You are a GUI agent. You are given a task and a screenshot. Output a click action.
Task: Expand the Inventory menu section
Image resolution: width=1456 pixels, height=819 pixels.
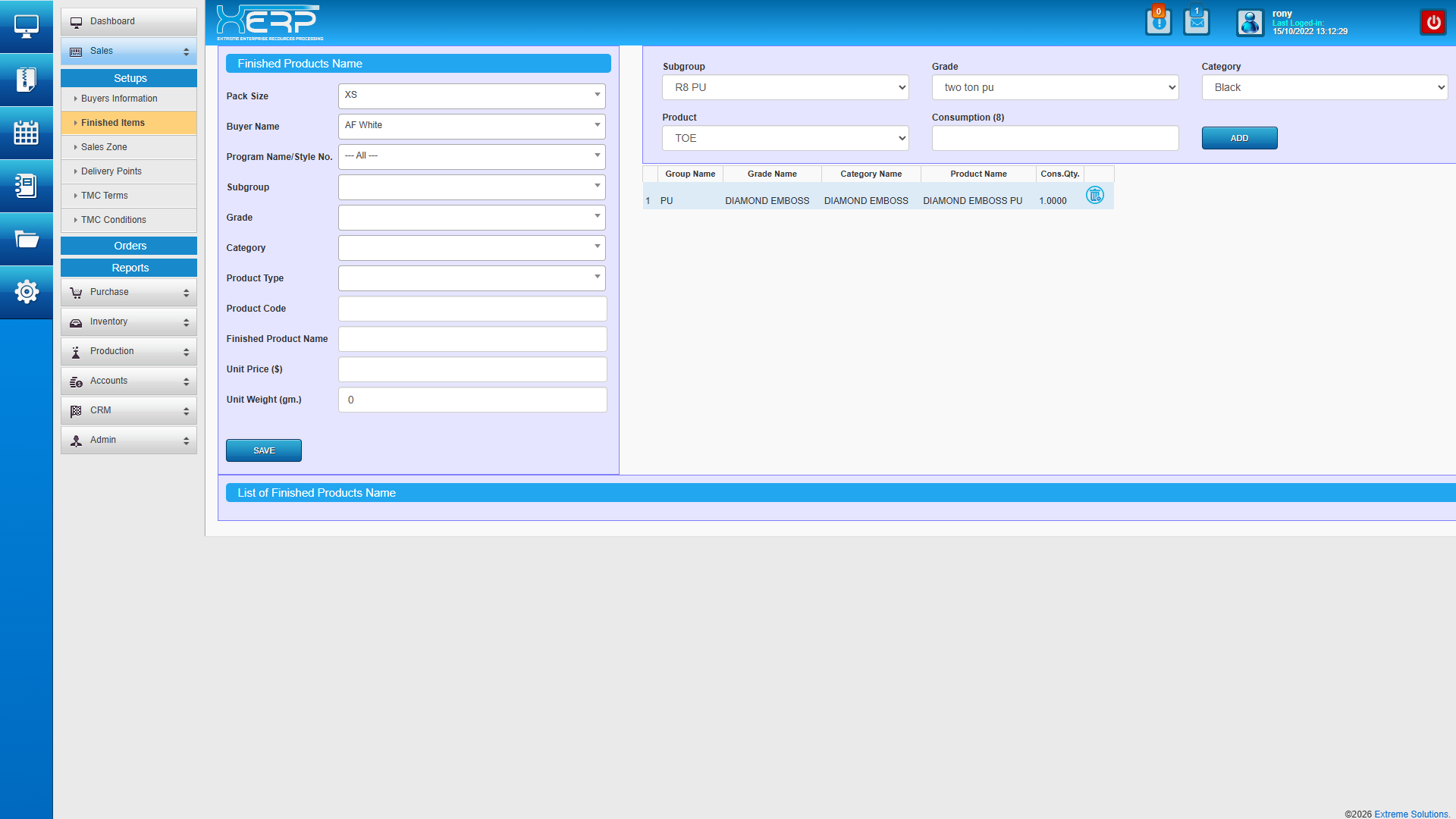(x=129, y=322)
